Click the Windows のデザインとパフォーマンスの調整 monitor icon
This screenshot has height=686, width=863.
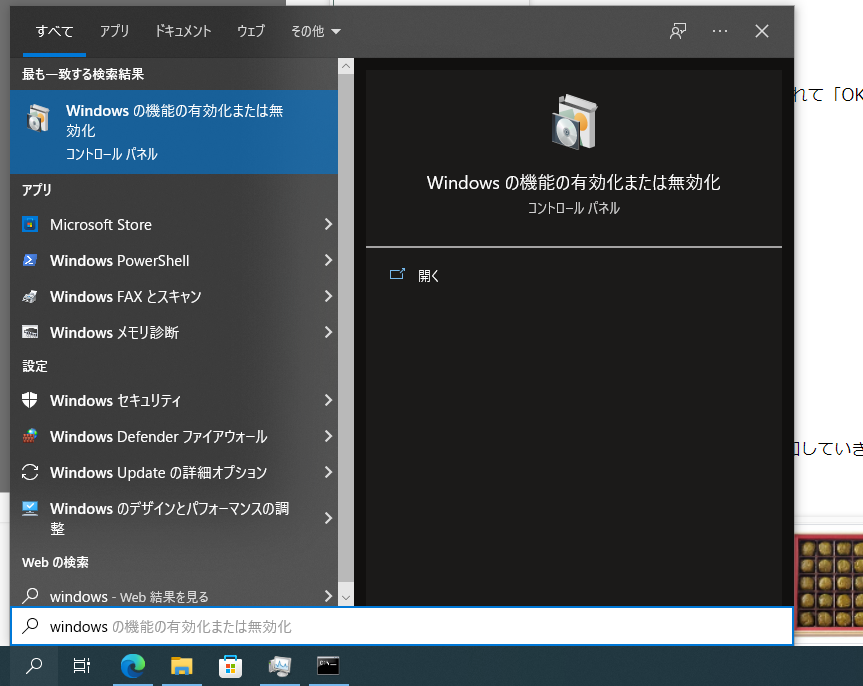pos(30,508)
